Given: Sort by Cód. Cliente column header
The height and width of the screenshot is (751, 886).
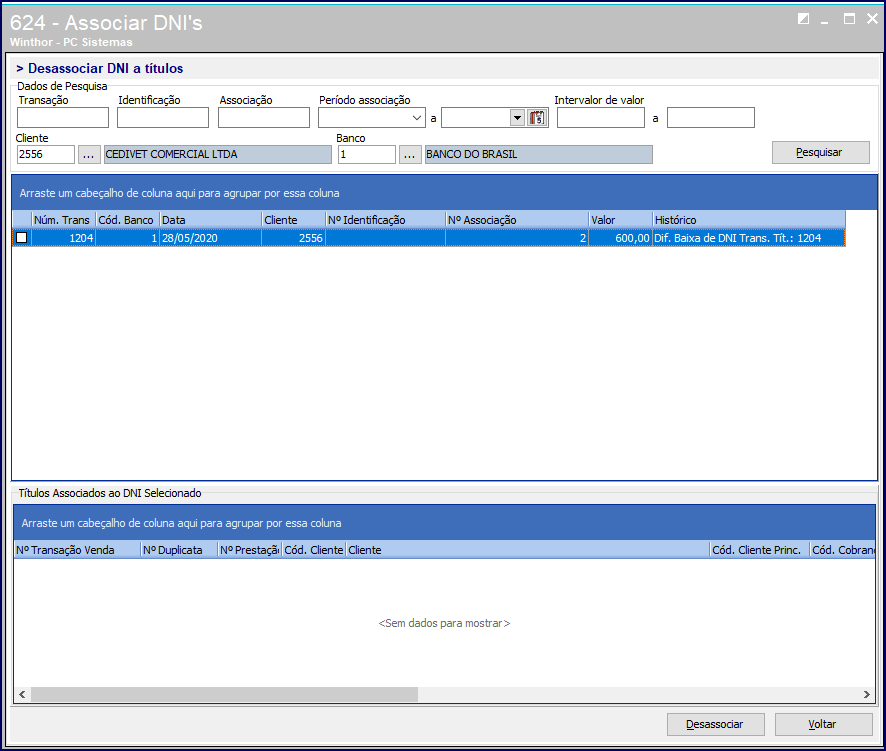Looking at the screenshot, I should tap(314, 550).
